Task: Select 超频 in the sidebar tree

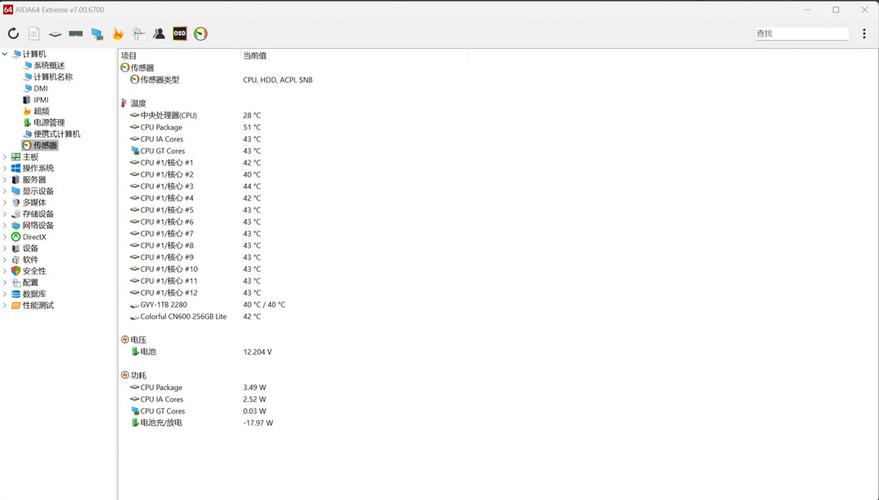Action: (x=40, y=111)
